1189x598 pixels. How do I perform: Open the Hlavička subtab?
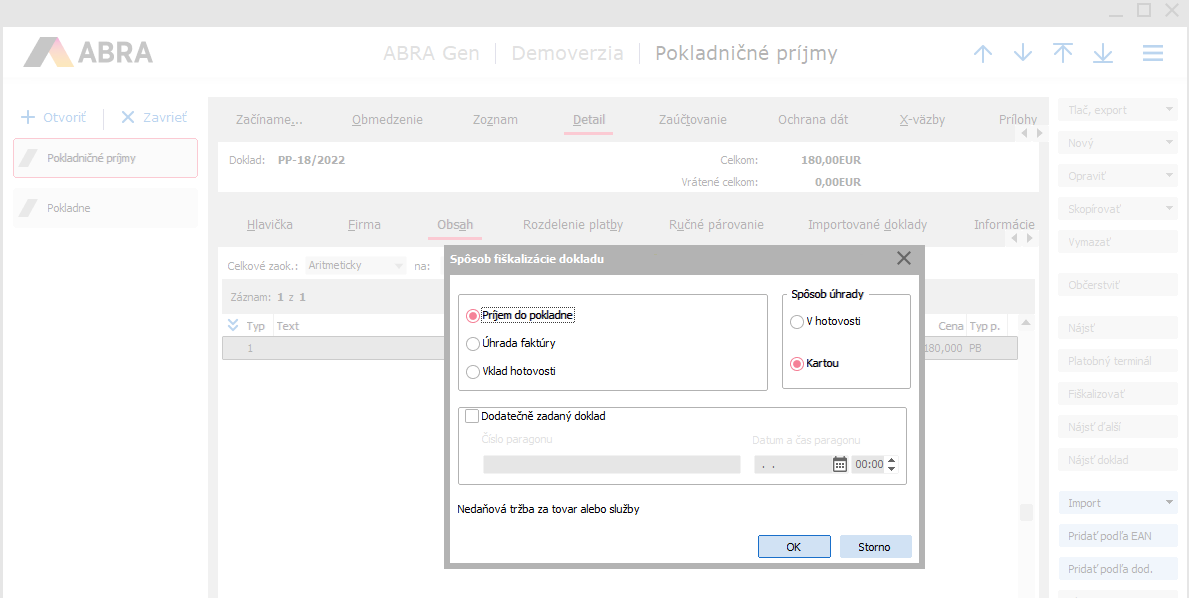click(269, 225)
